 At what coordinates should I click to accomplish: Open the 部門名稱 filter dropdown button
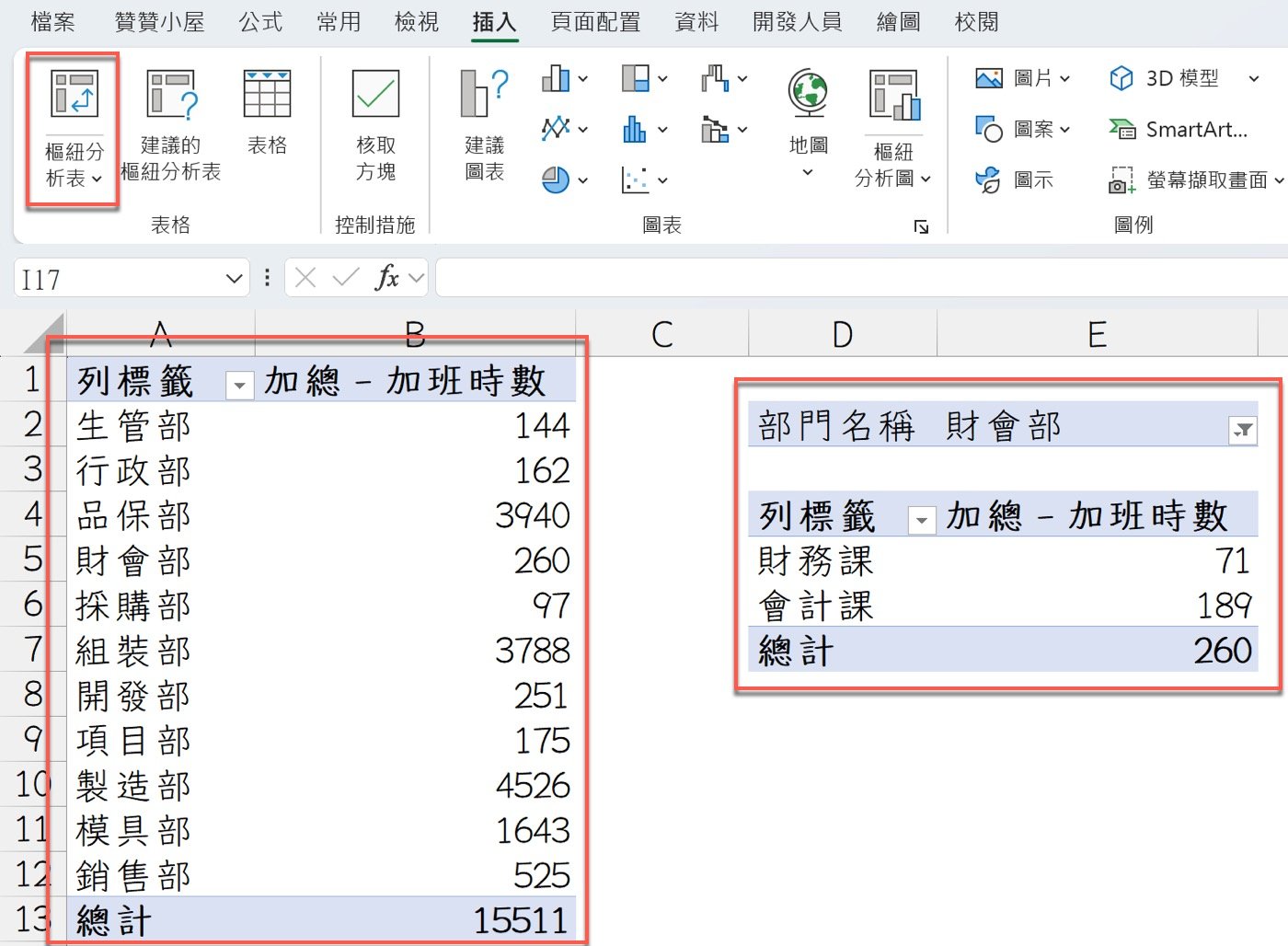click(1242, 430)
